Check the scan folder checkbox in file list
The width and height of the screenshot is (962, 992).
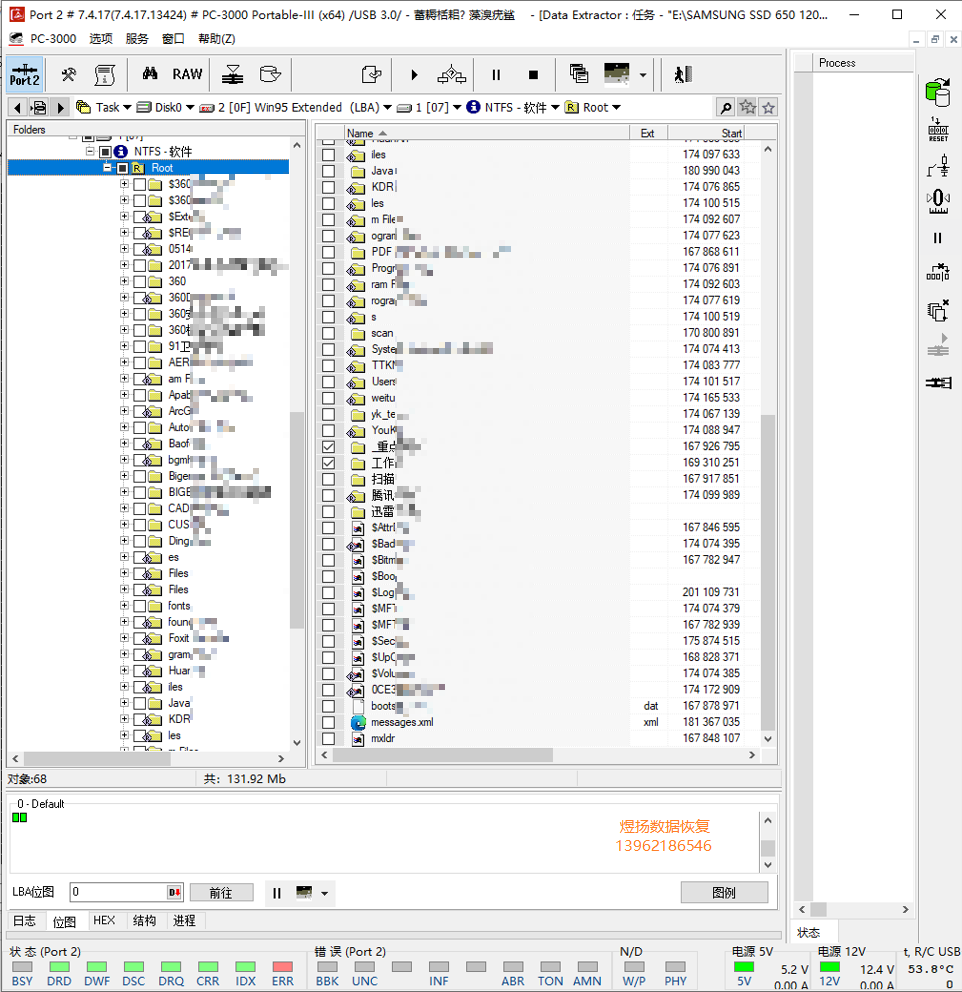coord(328,333)
